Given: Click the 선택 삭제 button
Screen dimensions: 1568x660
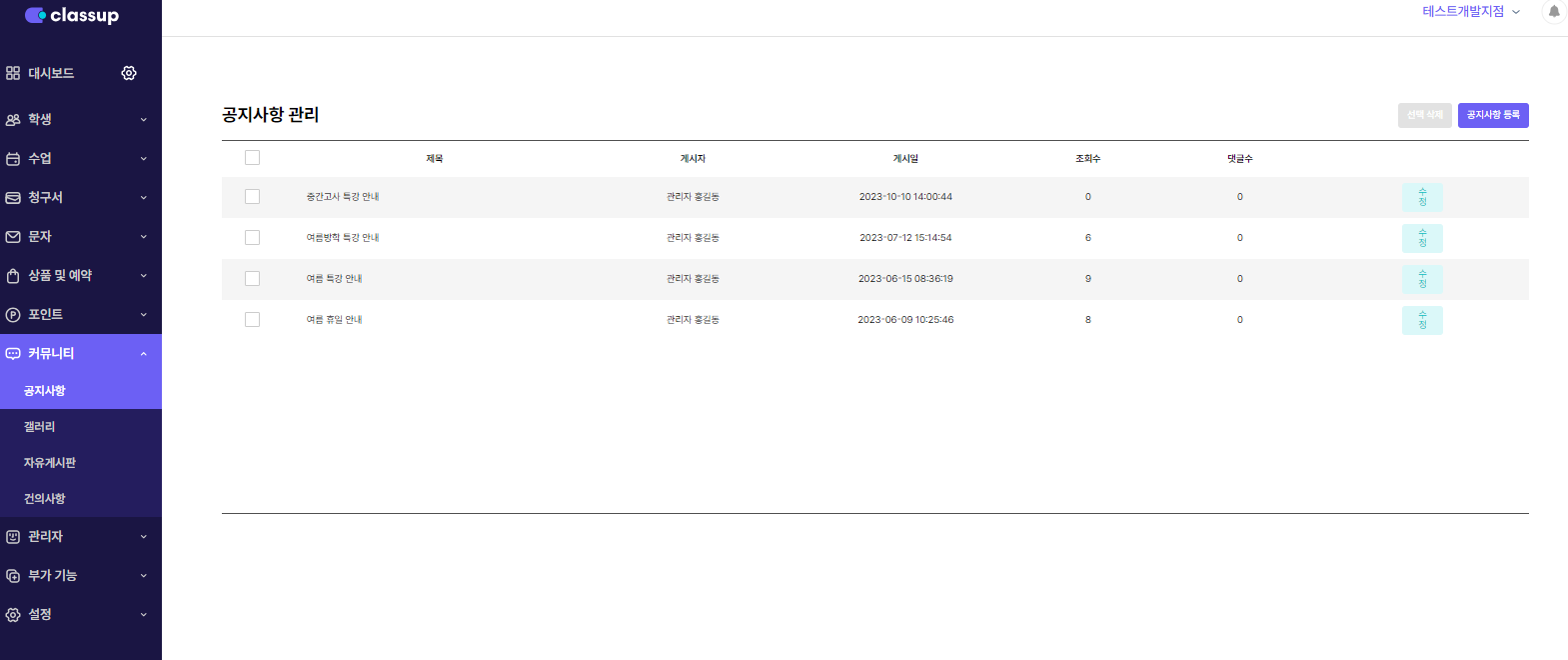Looking at the screenshot, I should [1425, 115].
